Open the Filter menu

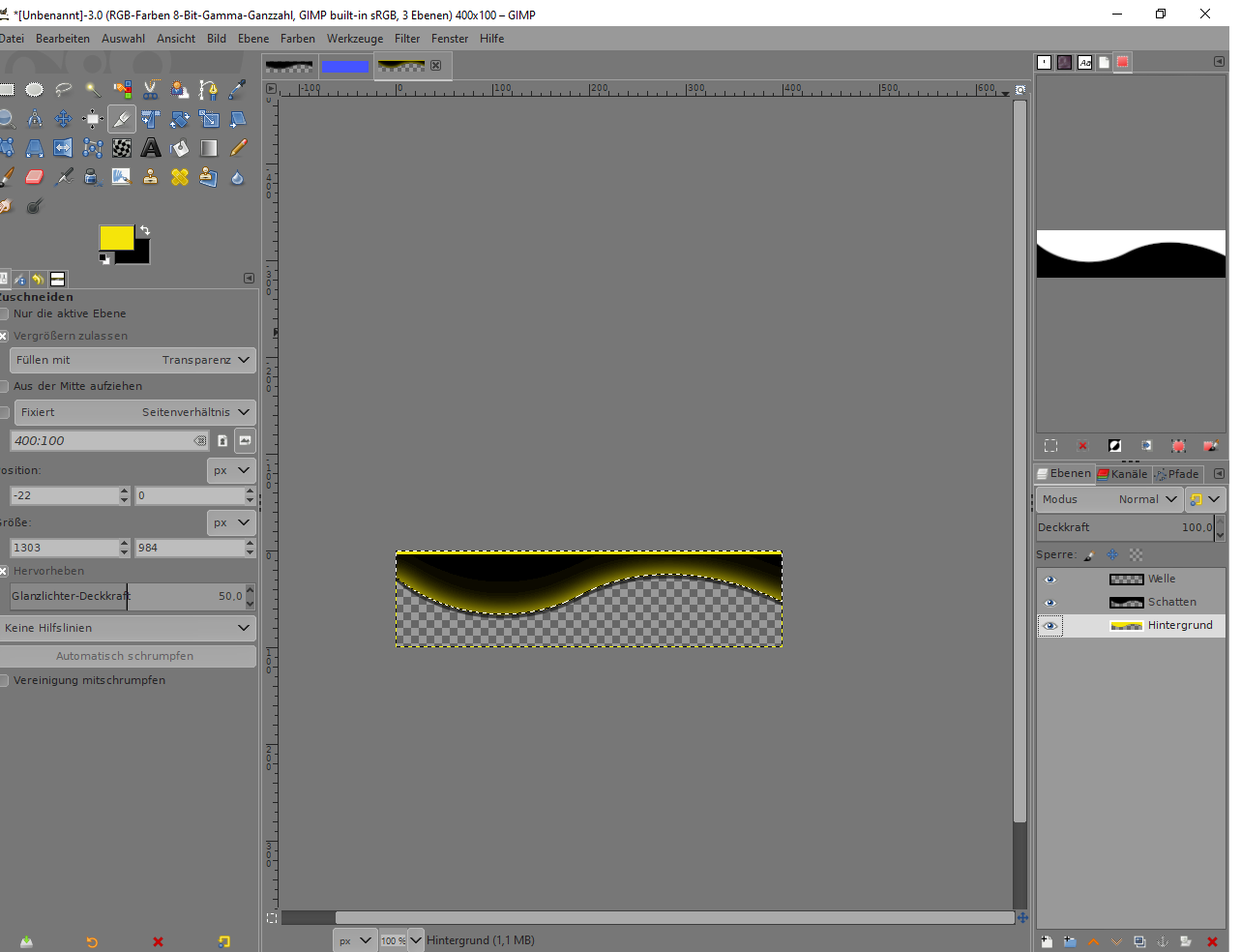[x=407, y=39]
